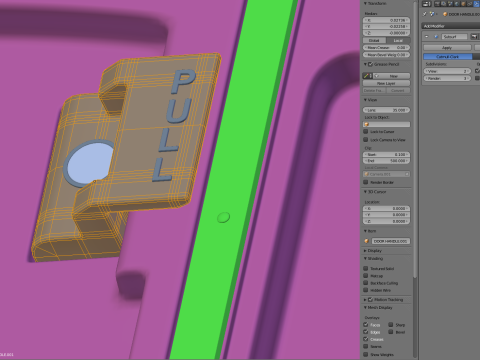Screen dimensions: 480x360
Task: Click the Camera.001 field clear icon
Action: click(407, 174)
